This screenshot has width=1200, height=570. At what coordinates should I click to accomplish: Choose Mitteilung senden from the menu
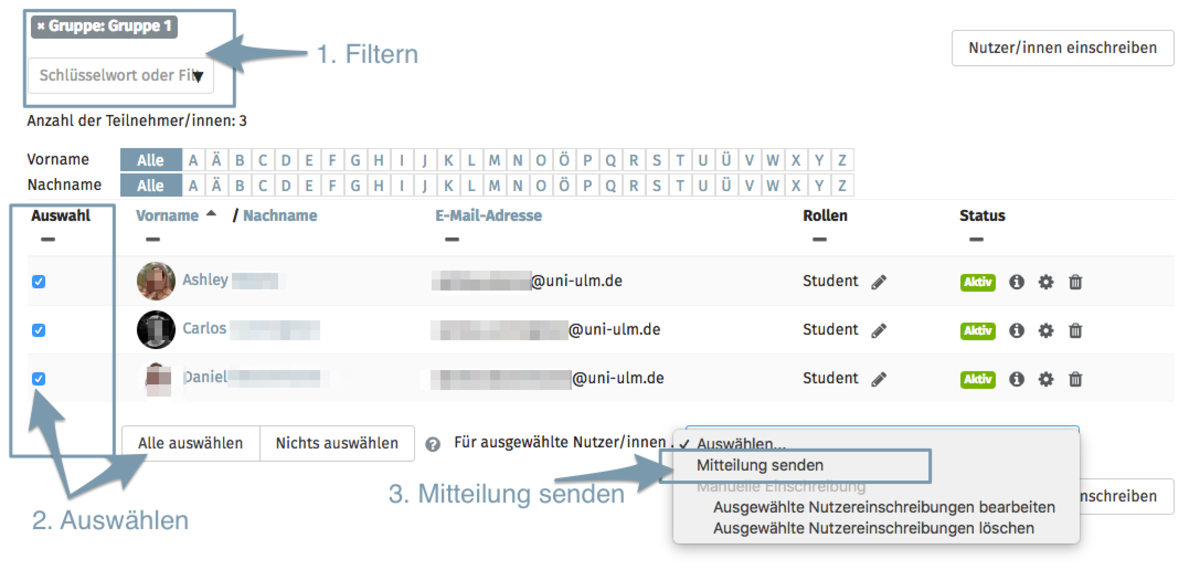[x=760, y=465]
